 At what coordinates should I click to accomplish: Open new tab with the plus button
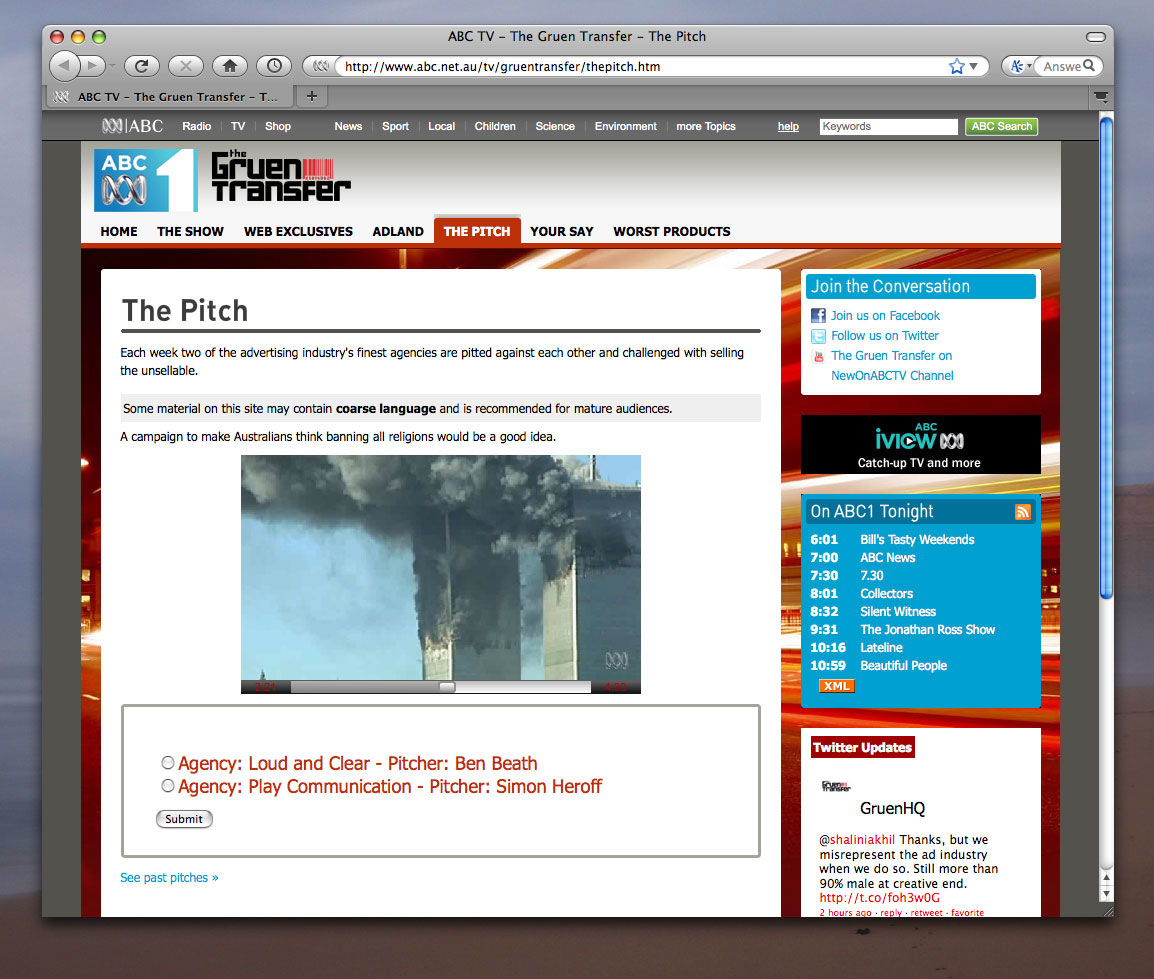click(312, 96)
